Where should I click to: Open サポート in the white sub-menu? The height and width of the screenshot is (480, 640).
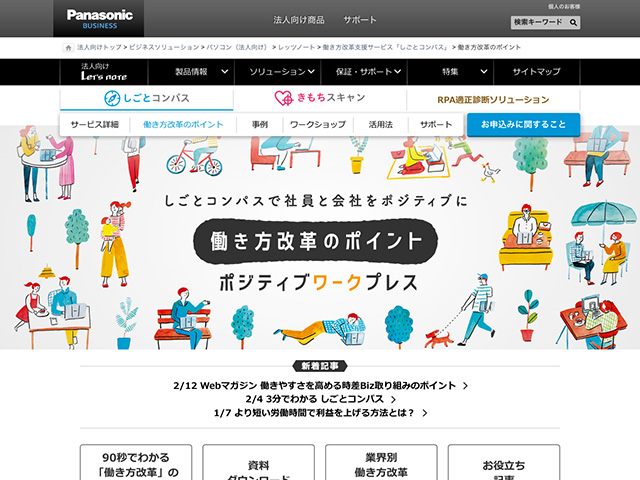[436, 124]
